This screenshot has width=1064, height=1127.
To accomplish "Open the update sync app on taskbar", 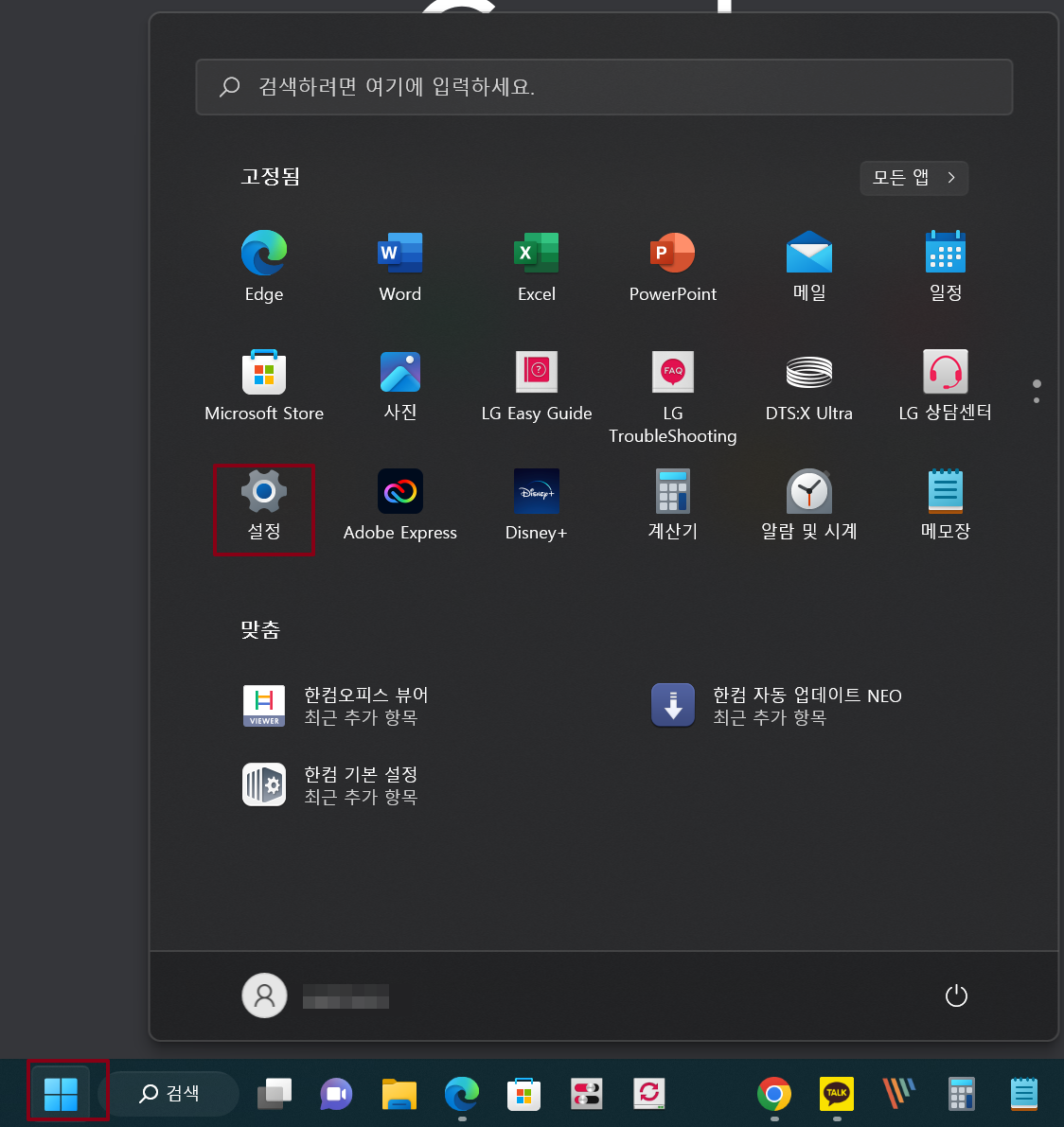I will (649, 1093).
